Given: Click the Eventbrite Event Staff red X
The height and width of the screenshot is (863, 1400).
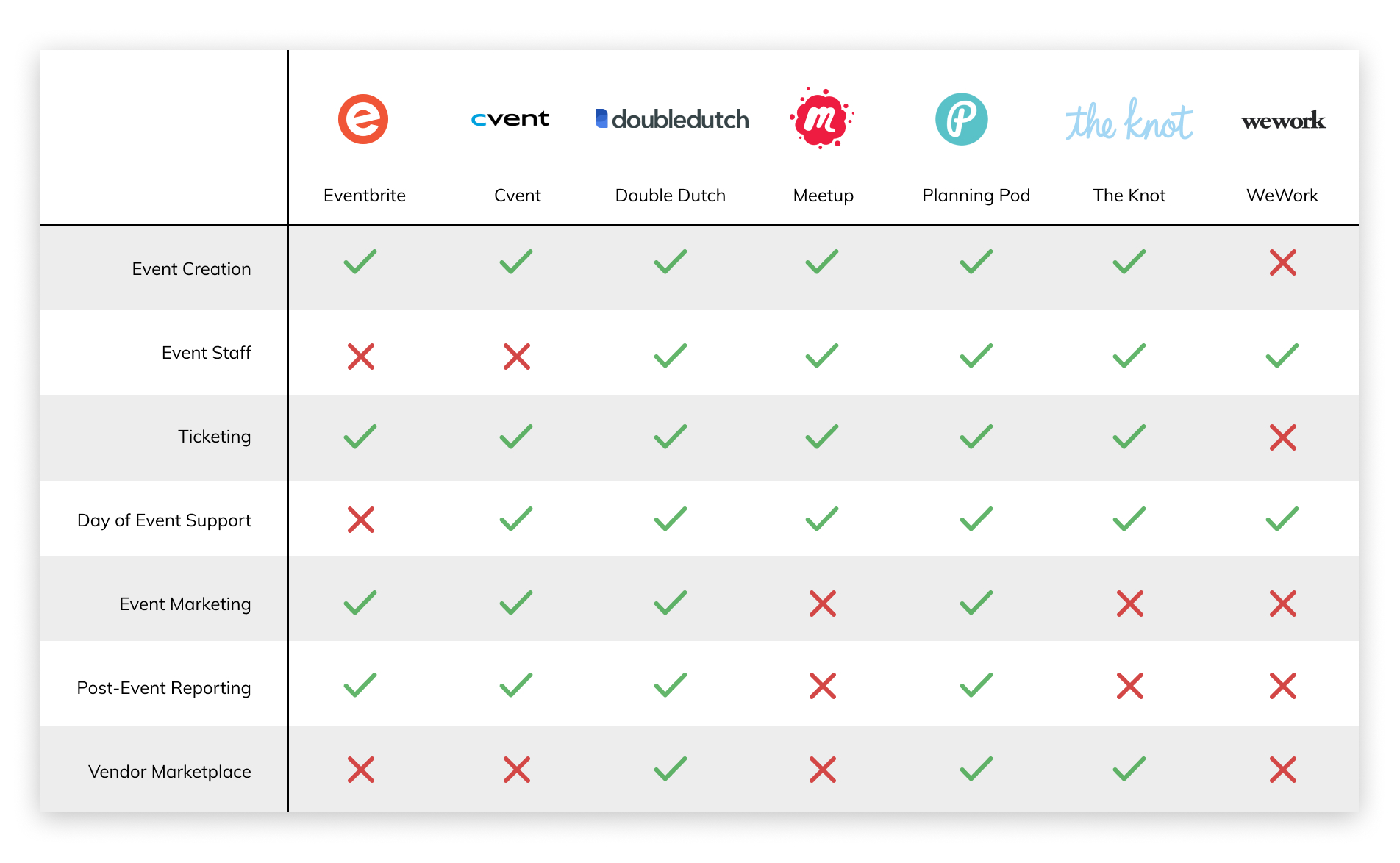Looking at the screenshot, I should tap(361, 357).
